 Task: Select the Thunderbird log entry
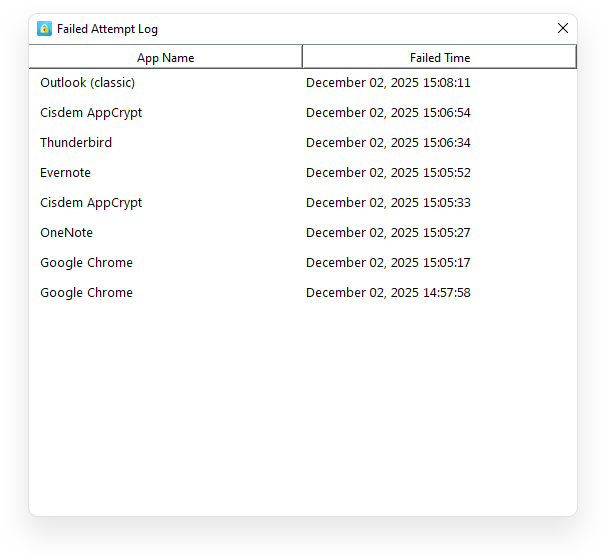tap(76, 143)
